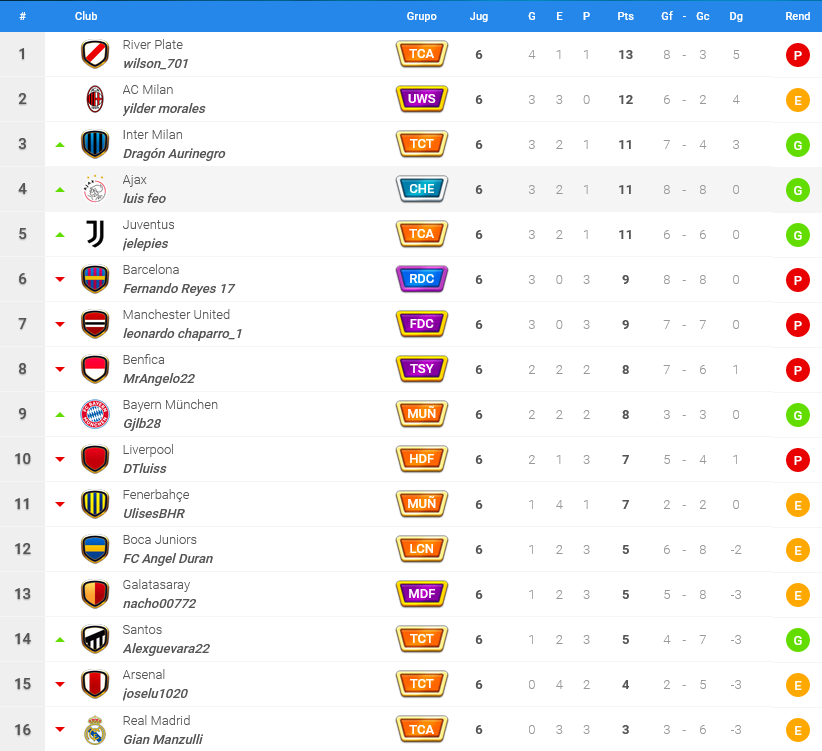Open the Boca Juniors team link
The width and height of the screenshot is (822, 751).
pyautogui.click(x=159, y=539)
